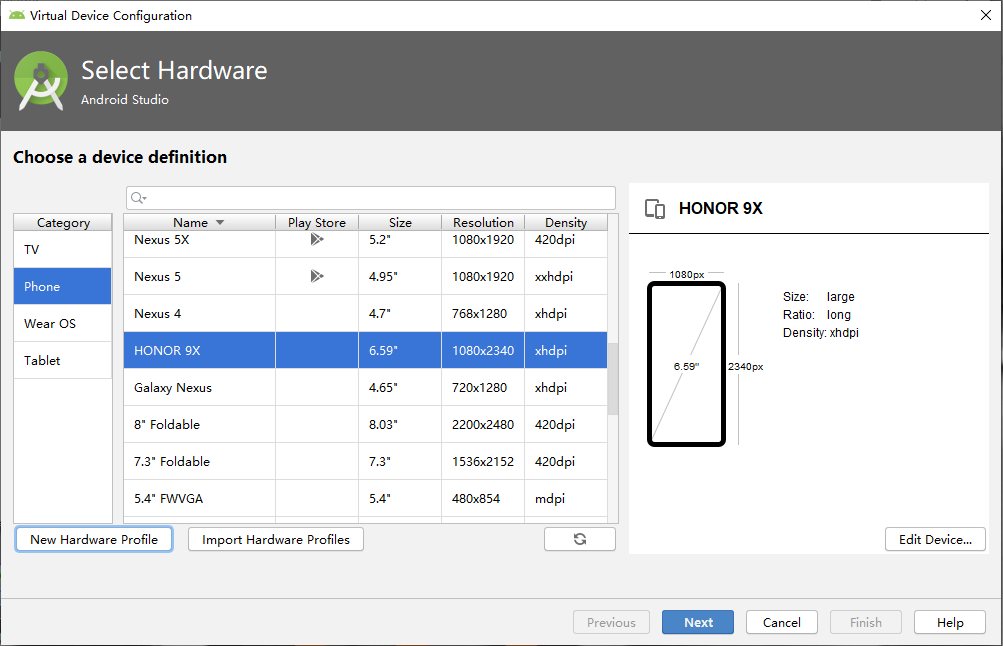This screenshot has width=1003, height=646.
Task: Select the Phone category
Action: pyautogui.click(x=63, y=287)
